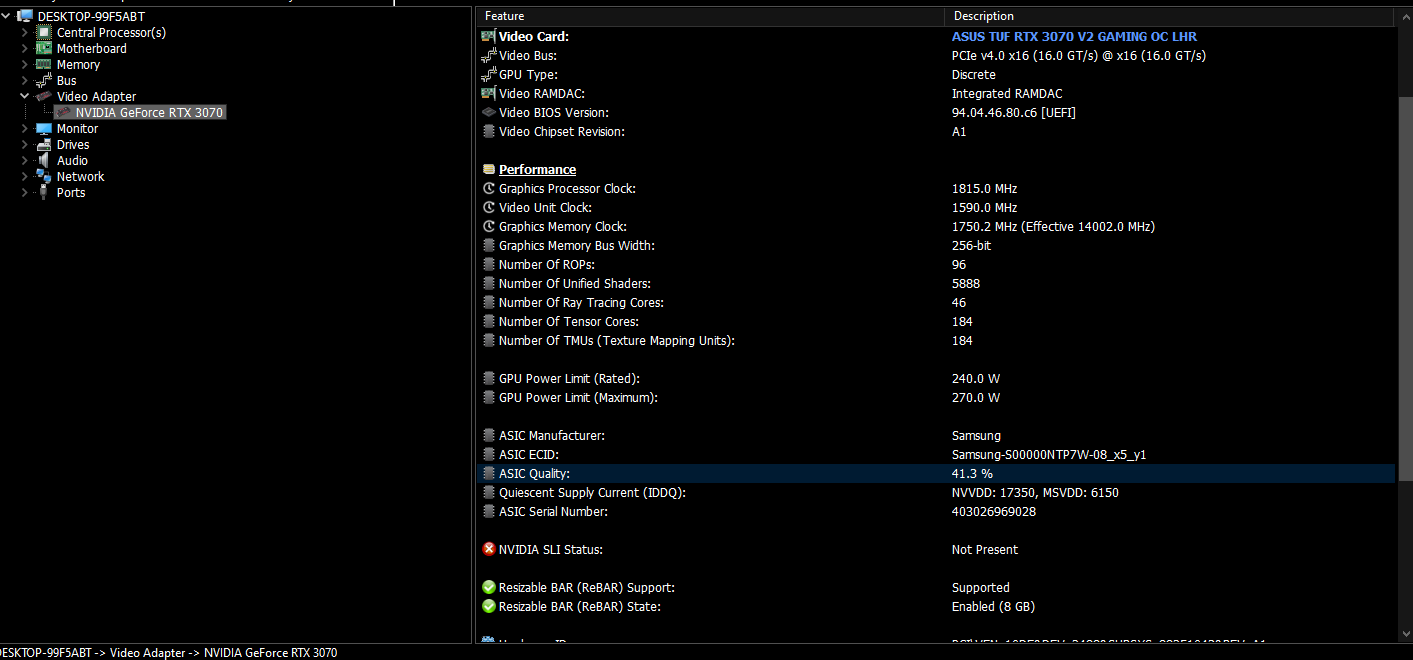Click the Central Processor(s) chip icon
1413x660 pixels.
[44, 32]
